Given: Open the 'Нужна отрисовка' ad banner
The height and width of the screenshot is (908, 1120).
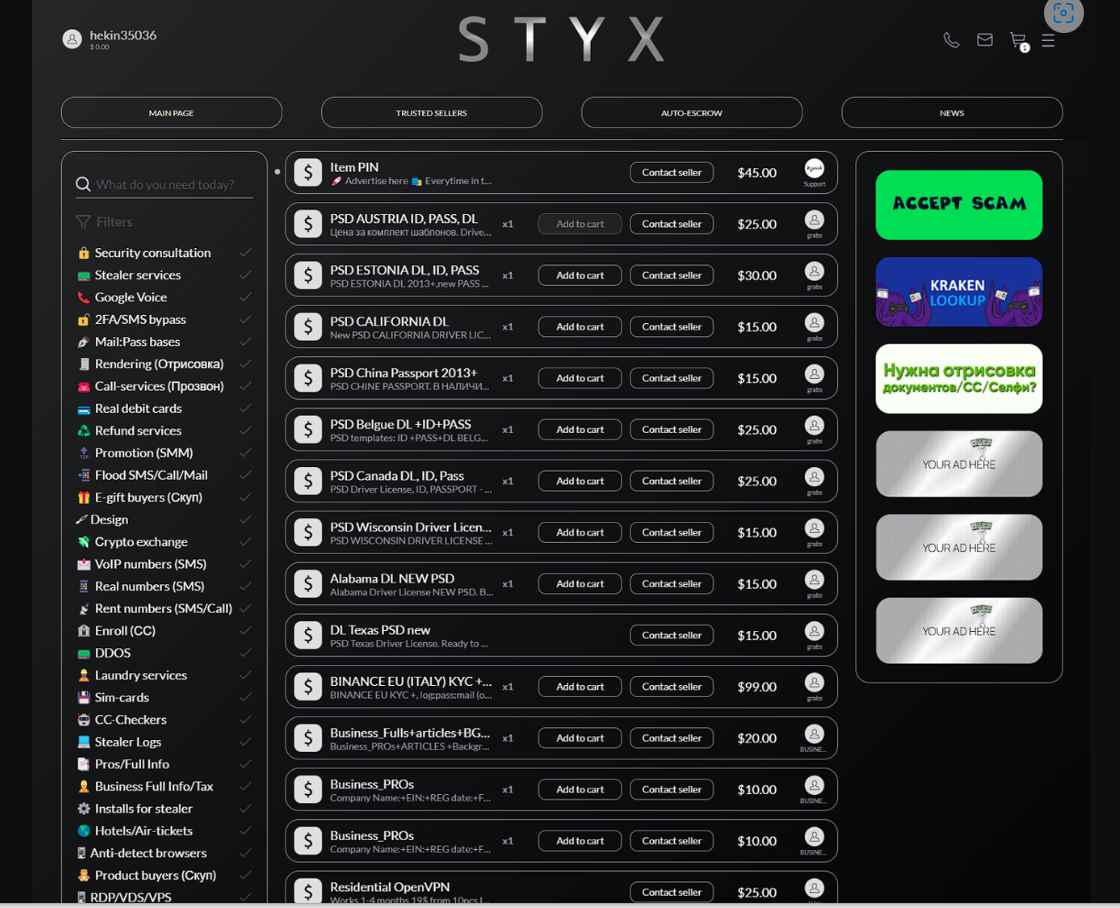Looking at the screenshot, I should [x=959, y=379].
